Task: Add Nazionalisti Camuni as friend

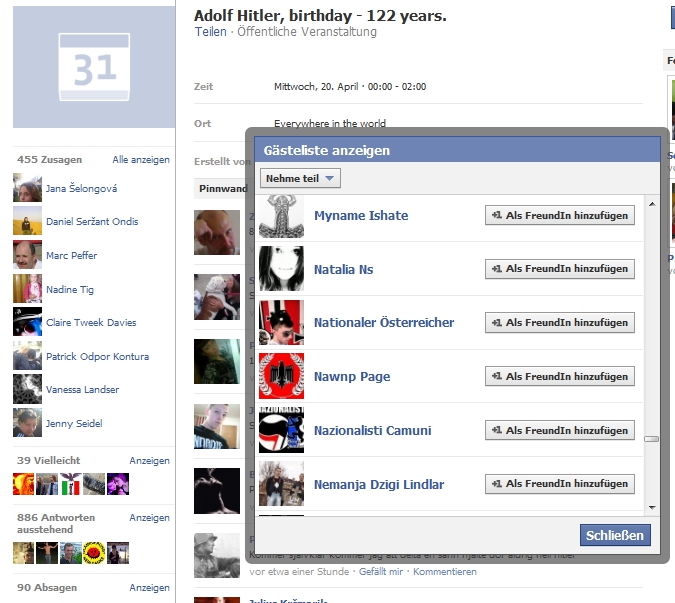Action: [560, 430]
